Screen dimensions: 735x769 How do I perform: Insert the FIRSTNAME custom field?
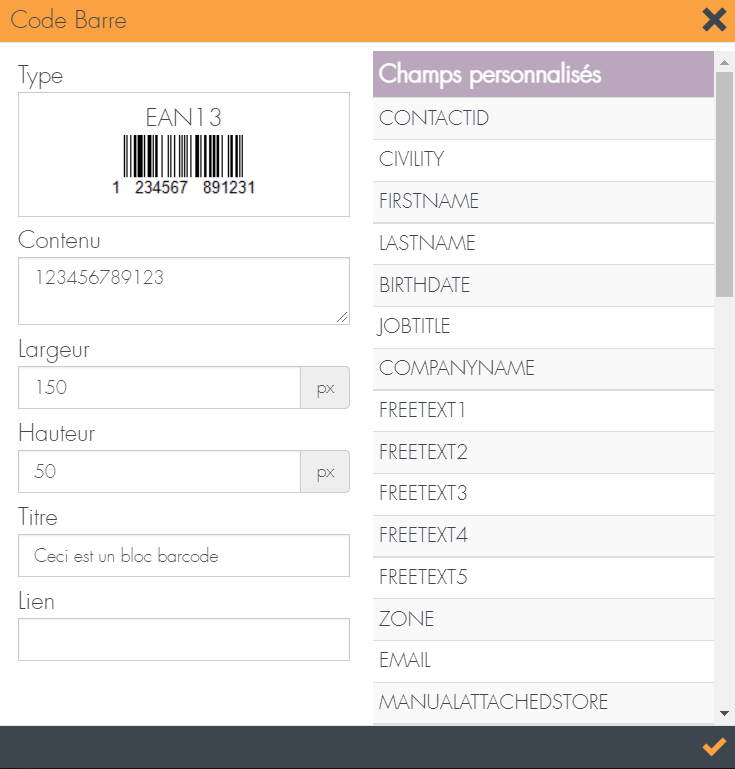543,202
